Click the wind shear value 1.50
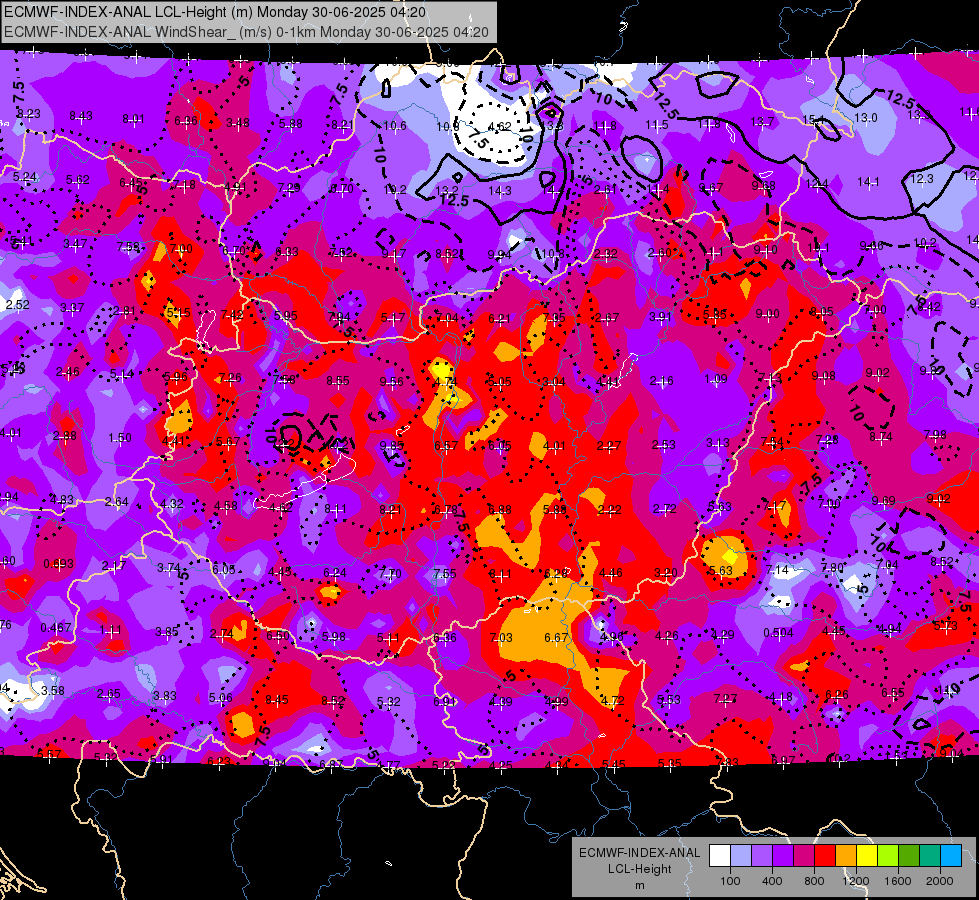This screenshot has width=979, height=900. (120, 438)
